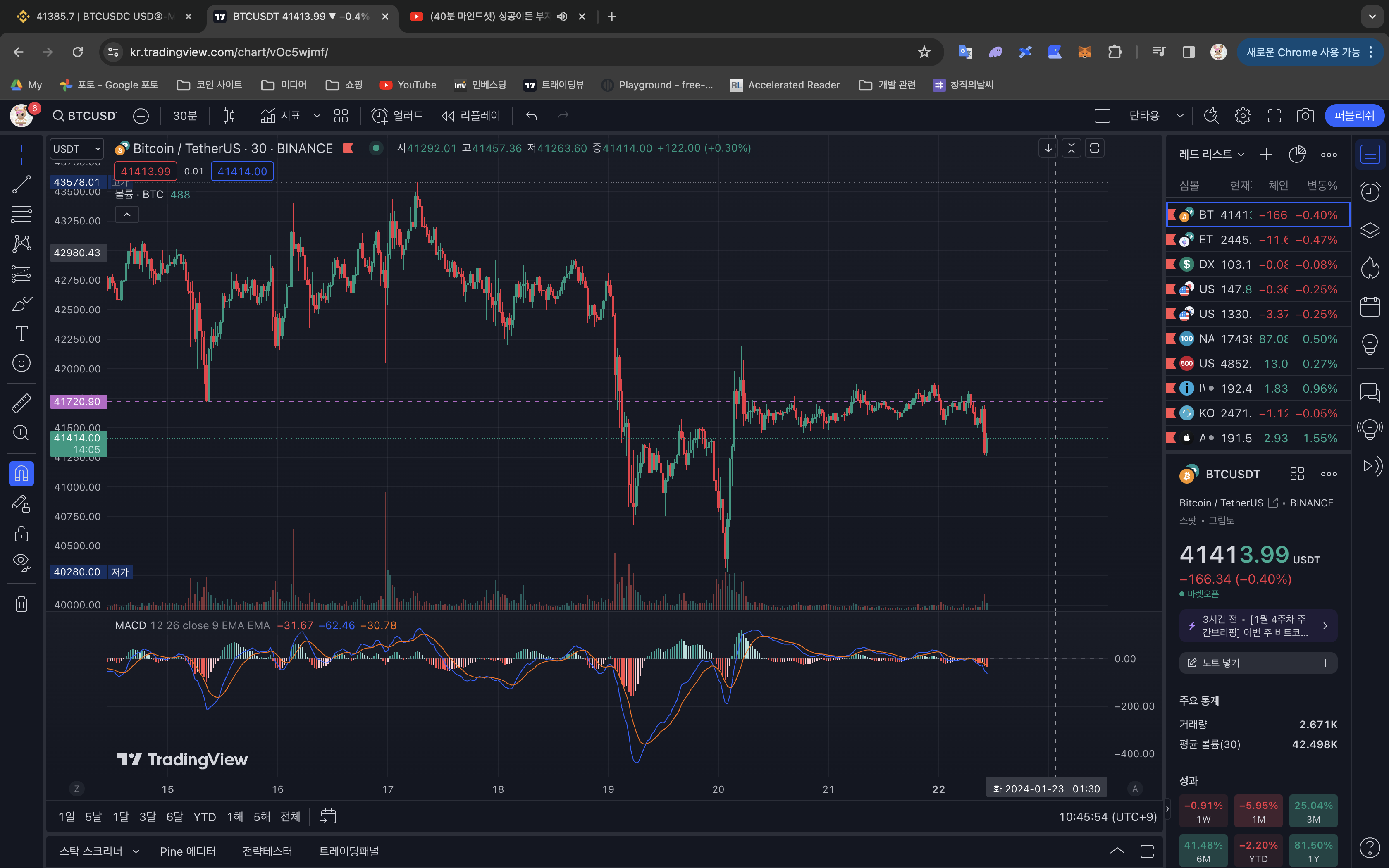
Task: Toggle lock all drawings
Action: point(21,533)
